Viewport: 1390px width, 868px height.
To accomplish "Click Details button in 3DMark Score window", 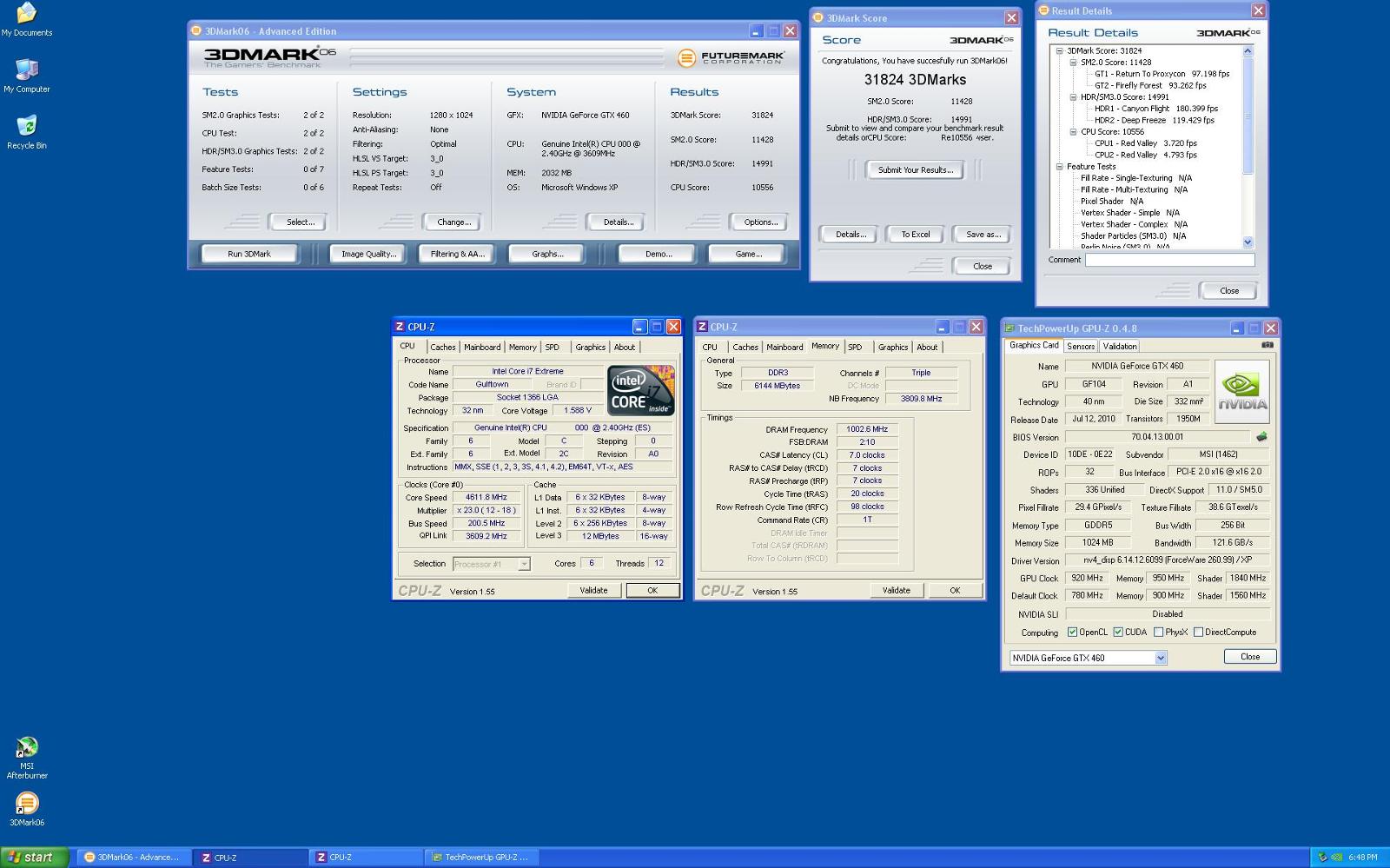I will pyautogui.click(x=851, y=234).
